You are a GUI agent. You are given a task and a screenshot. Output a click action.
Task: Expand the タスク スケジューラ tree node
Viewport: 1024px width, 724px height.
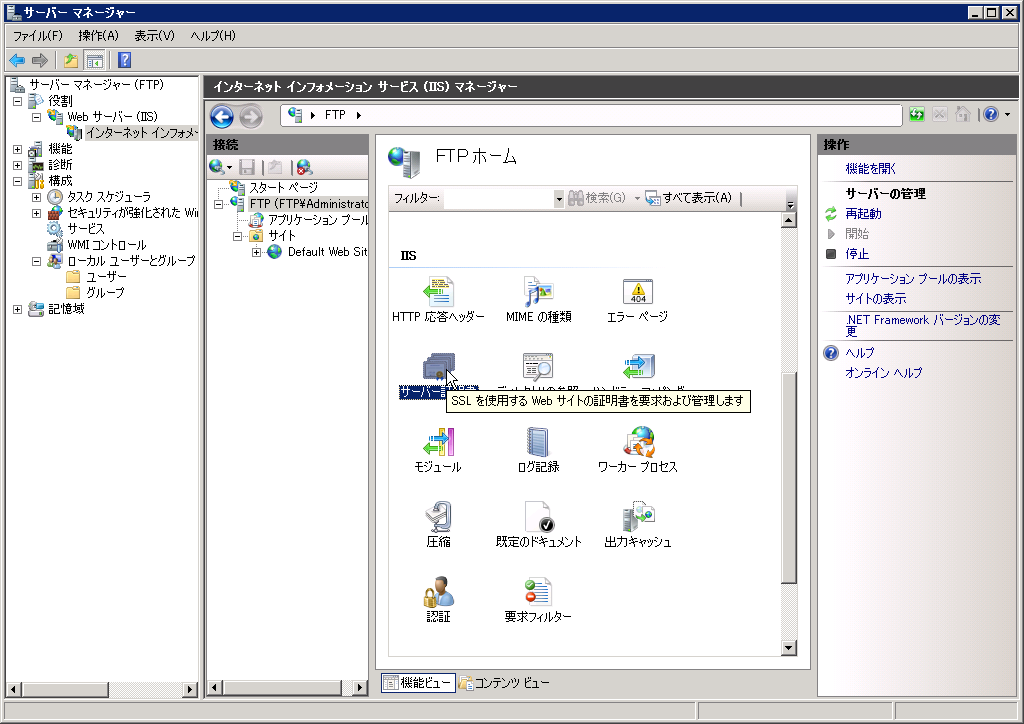click(x=37, y=197)
